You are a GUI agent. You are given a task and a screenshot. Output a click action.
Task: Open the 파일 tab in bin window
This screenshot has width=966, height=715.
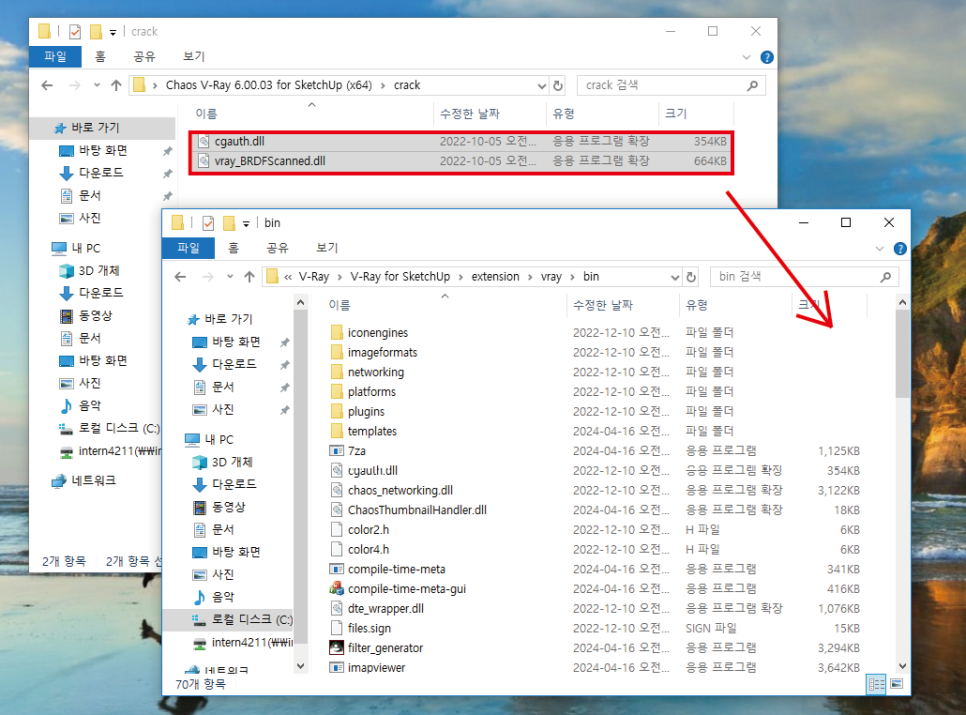(x=189, y=248)
